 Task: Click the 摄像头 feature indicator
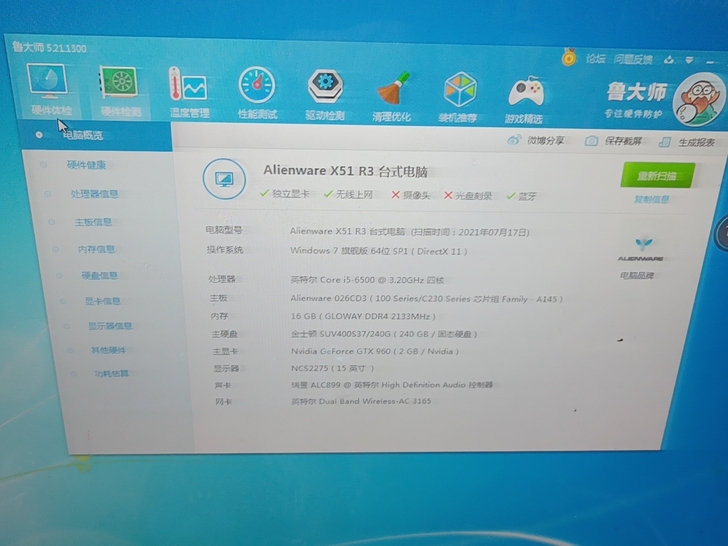point(410,195)
